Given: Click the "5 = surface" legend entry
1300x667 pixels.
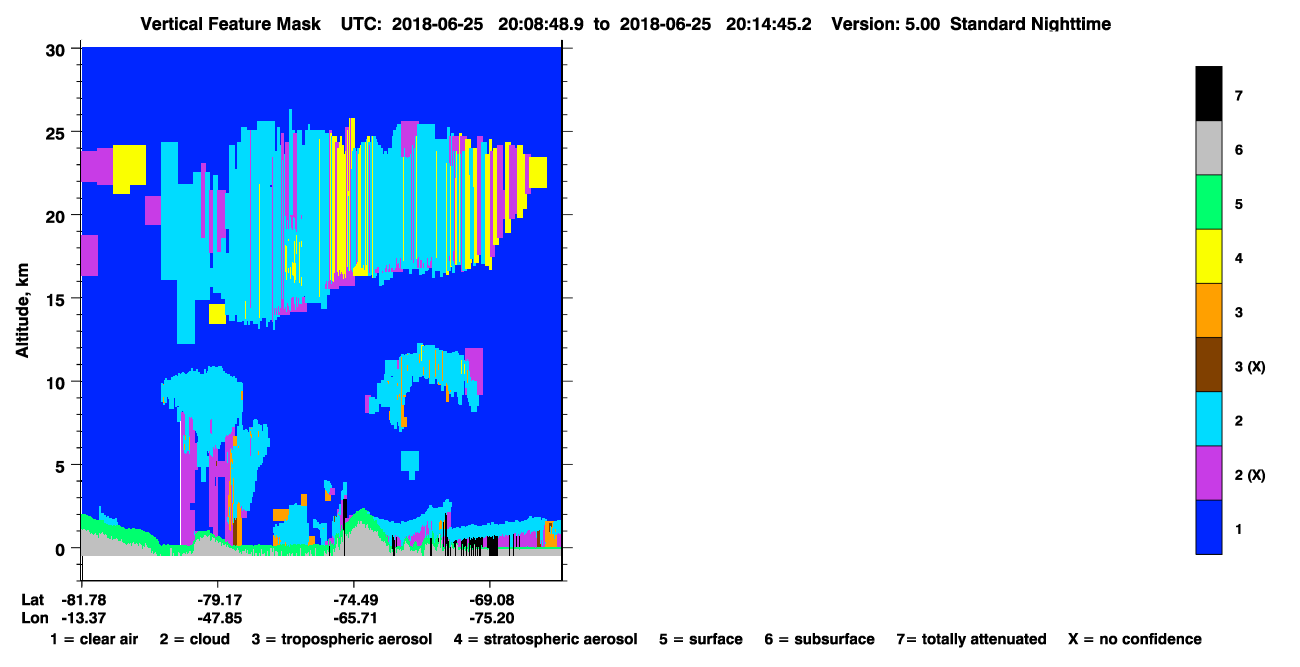Looking at the screenshot, I should [700, 639].
